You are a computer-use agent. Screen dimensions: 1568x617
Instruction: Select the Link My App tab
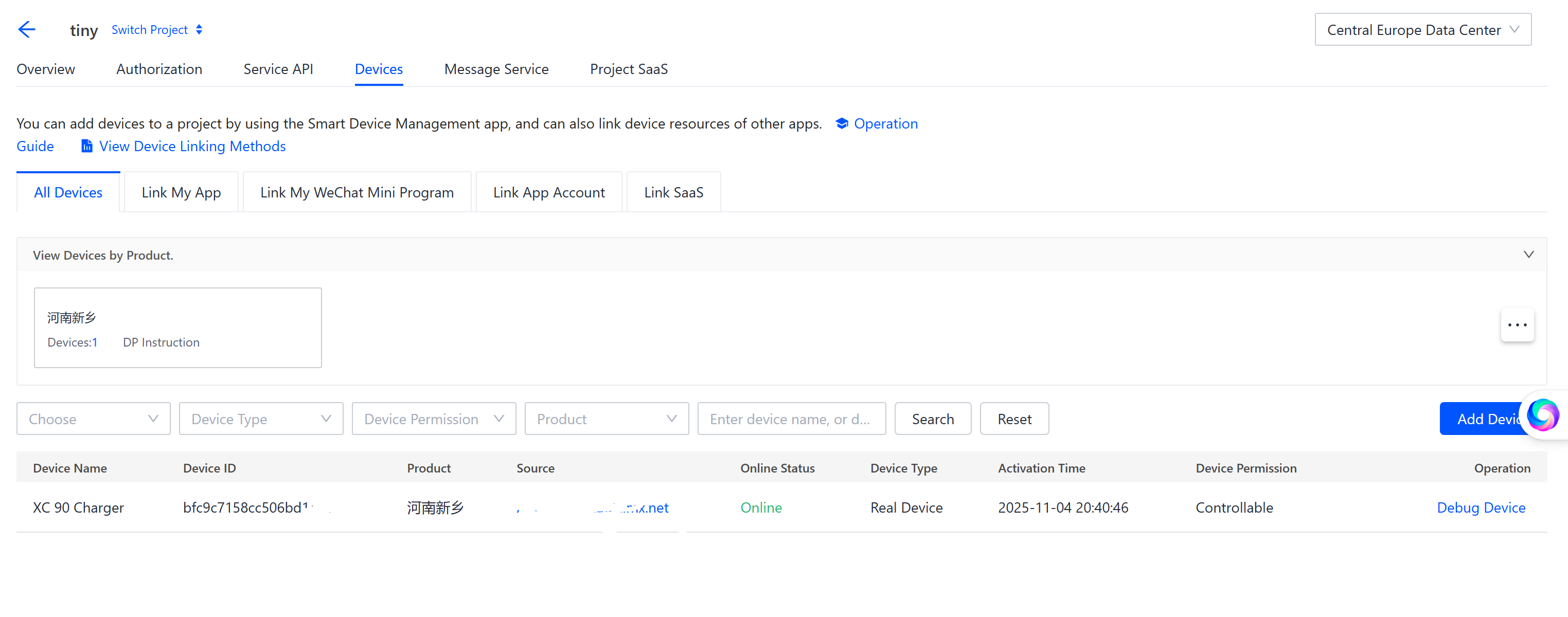click(x=181, y=192)
